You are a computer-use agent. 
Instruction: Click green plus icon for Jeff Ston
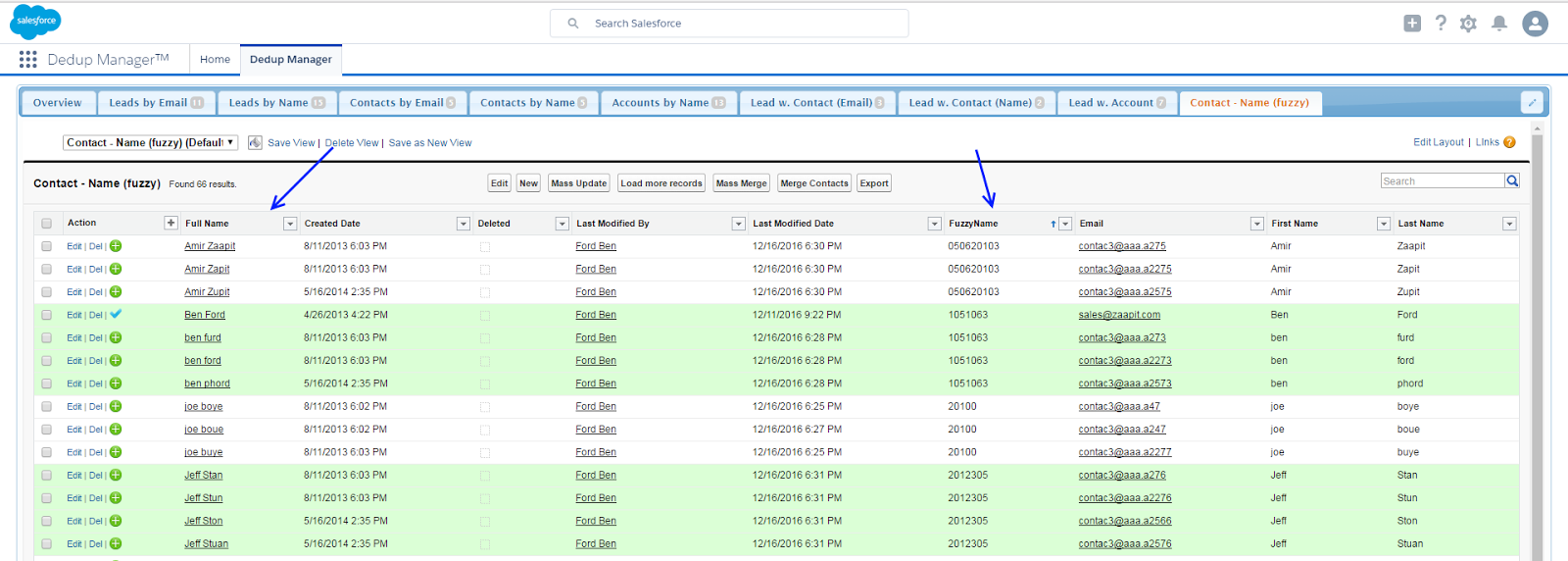click(116, 521)
